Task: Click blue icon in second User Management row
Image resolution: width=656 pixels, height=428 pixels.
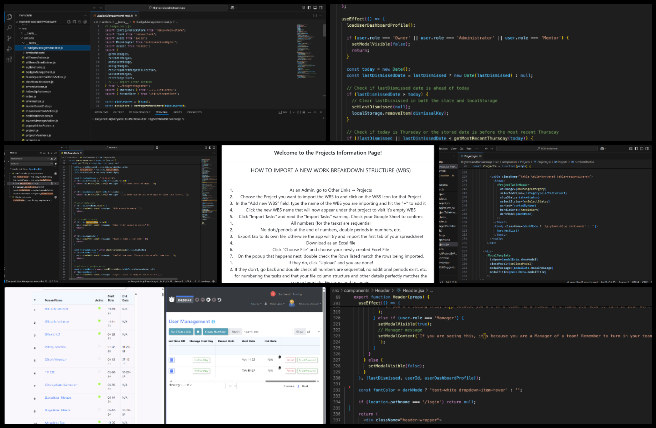Action: click(172, 371)
